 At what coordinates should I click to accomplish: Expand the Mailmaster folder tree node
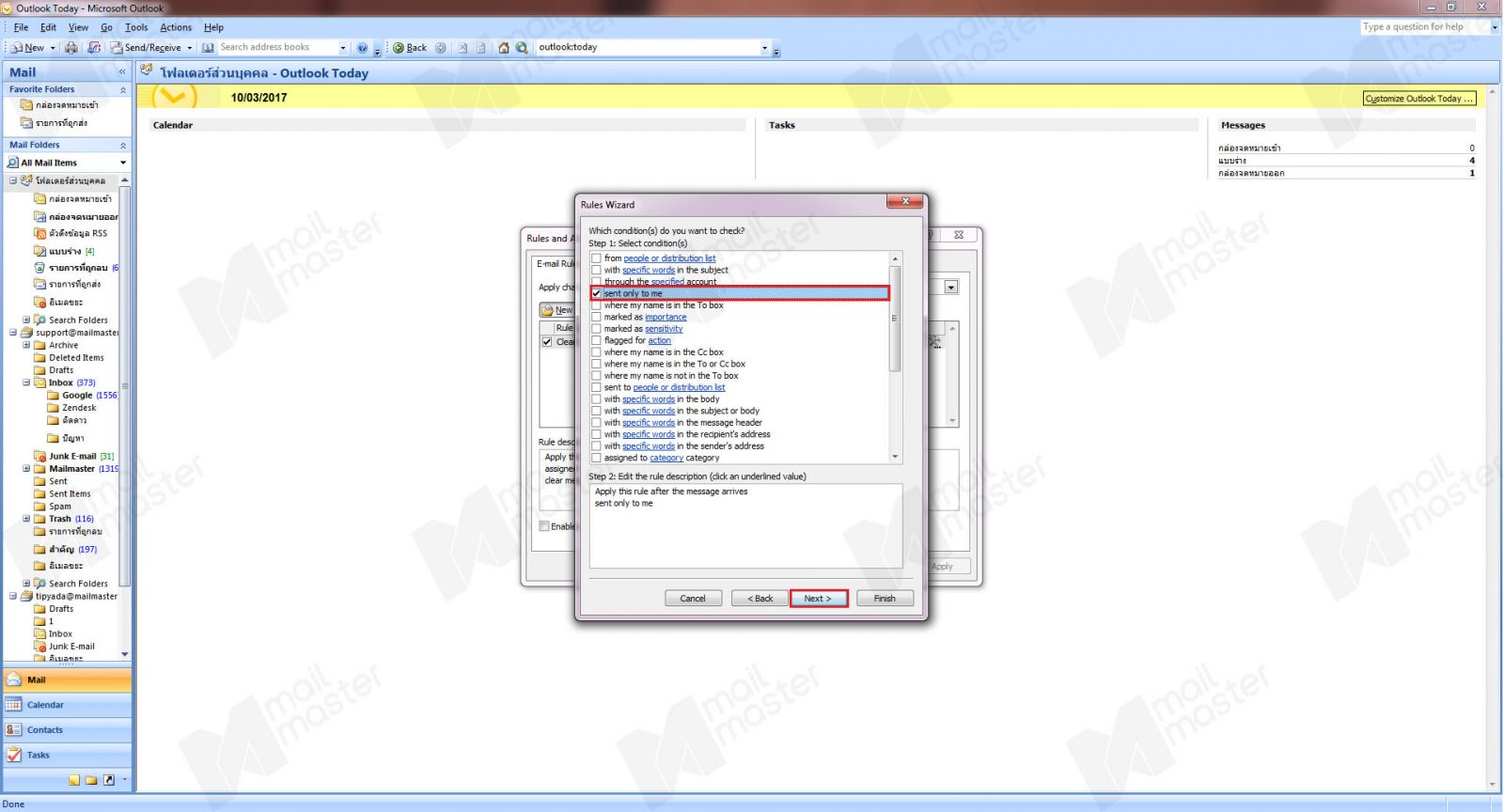tap(26, 468)
